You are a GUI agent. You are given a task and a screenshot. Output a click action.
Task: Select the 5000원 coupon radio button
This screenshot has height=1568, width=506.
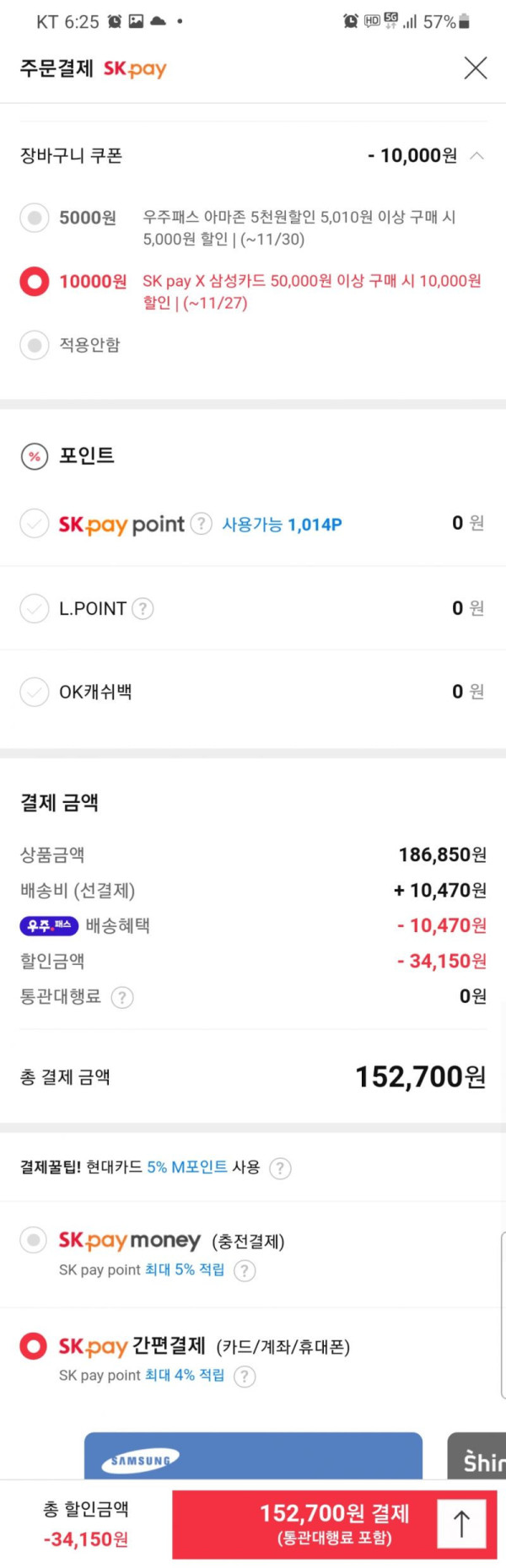[x=35, y=218]
